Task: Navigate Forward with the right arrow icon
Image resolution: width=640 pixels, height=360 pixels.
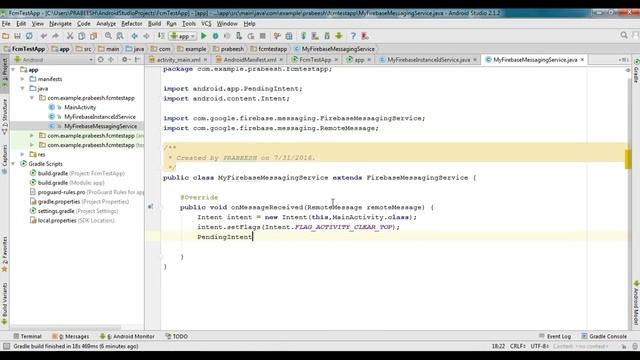Action: pos(146,36)
